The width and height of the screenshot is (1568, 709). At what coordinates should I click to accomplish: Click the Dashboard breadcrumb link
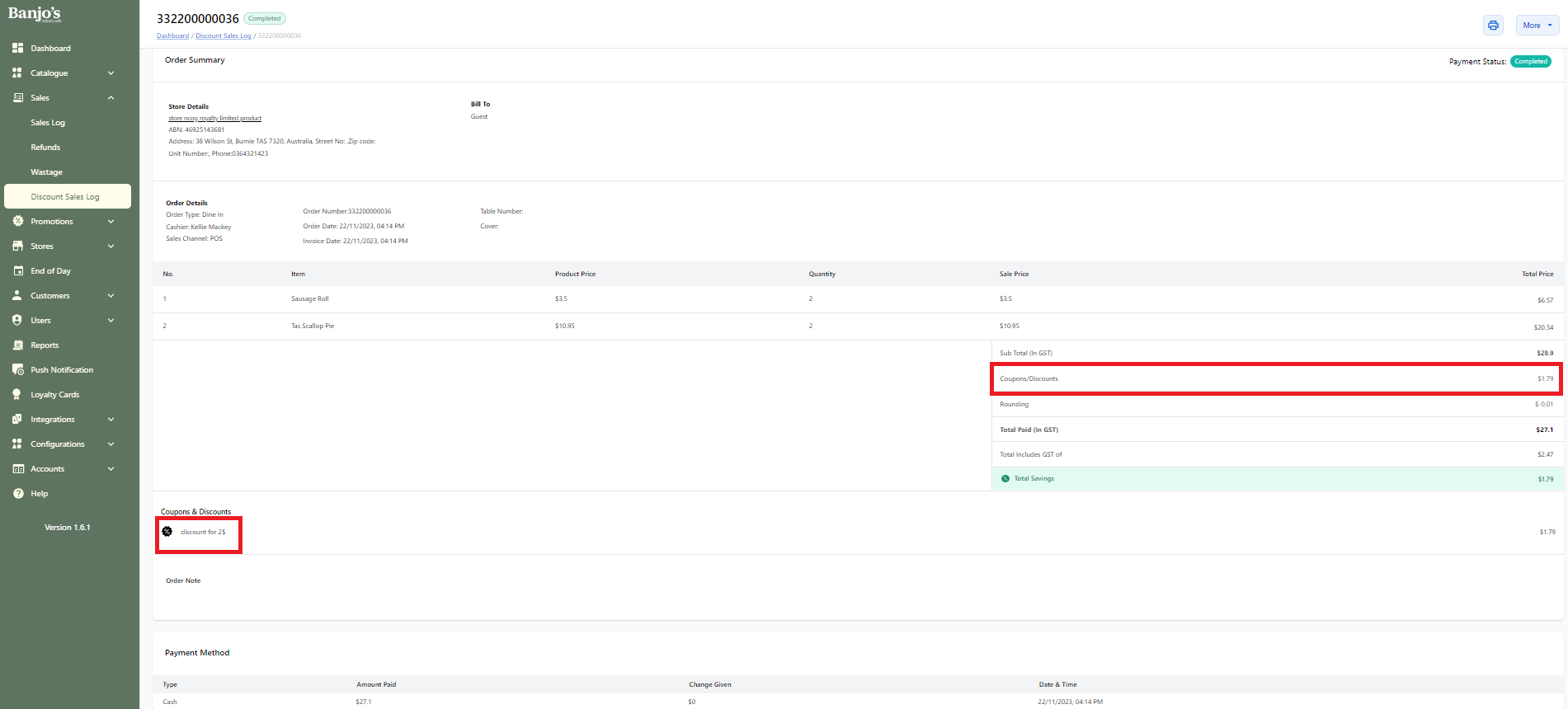(x=172, y=36)
